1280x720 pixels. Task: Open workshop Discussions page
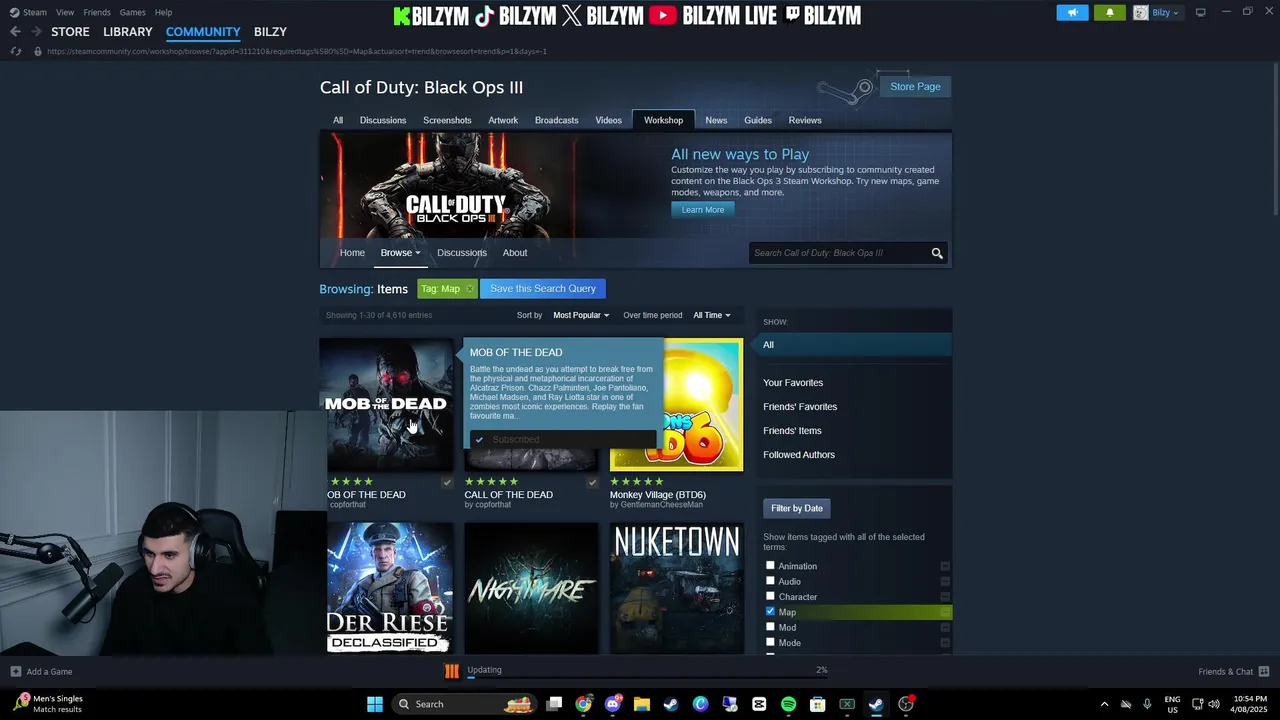[462, 253]
